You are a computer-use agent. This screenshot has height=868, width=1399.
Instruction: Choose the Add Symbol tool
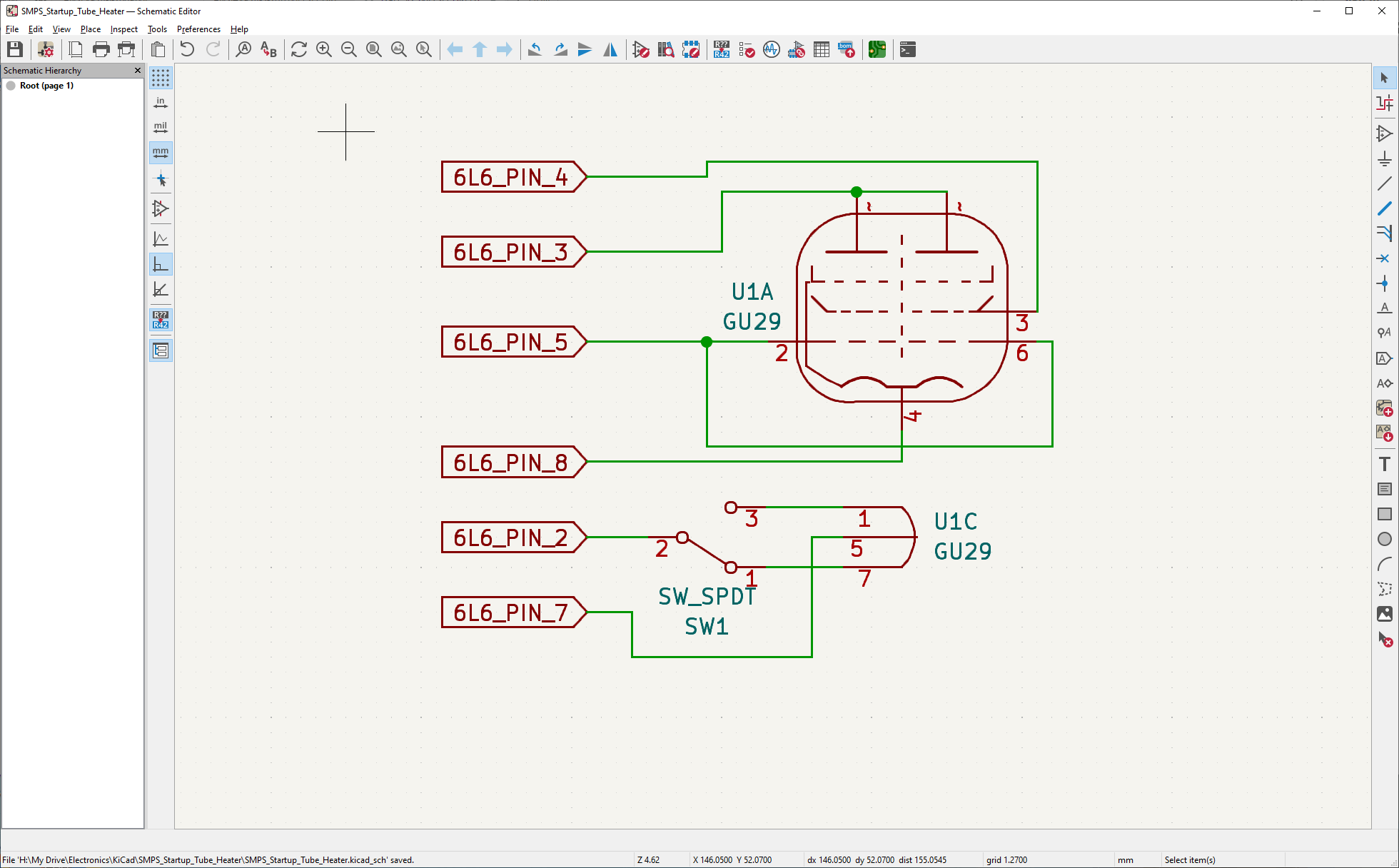pyautogui.click(x=1385, y=133)
